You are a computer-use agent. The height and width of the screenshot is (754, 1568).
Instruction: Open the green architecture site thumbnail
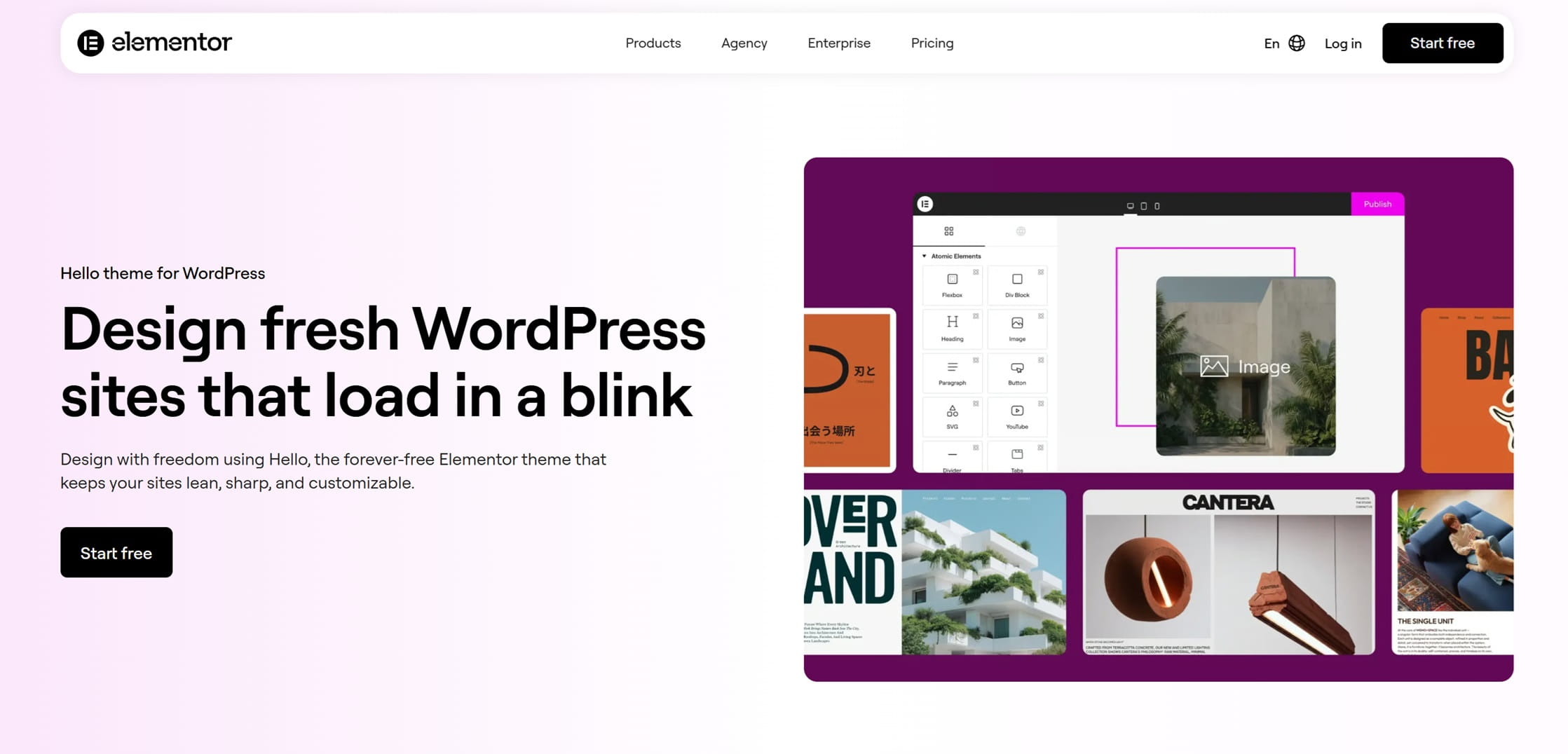pyautogui.click(x=934, y=572)
